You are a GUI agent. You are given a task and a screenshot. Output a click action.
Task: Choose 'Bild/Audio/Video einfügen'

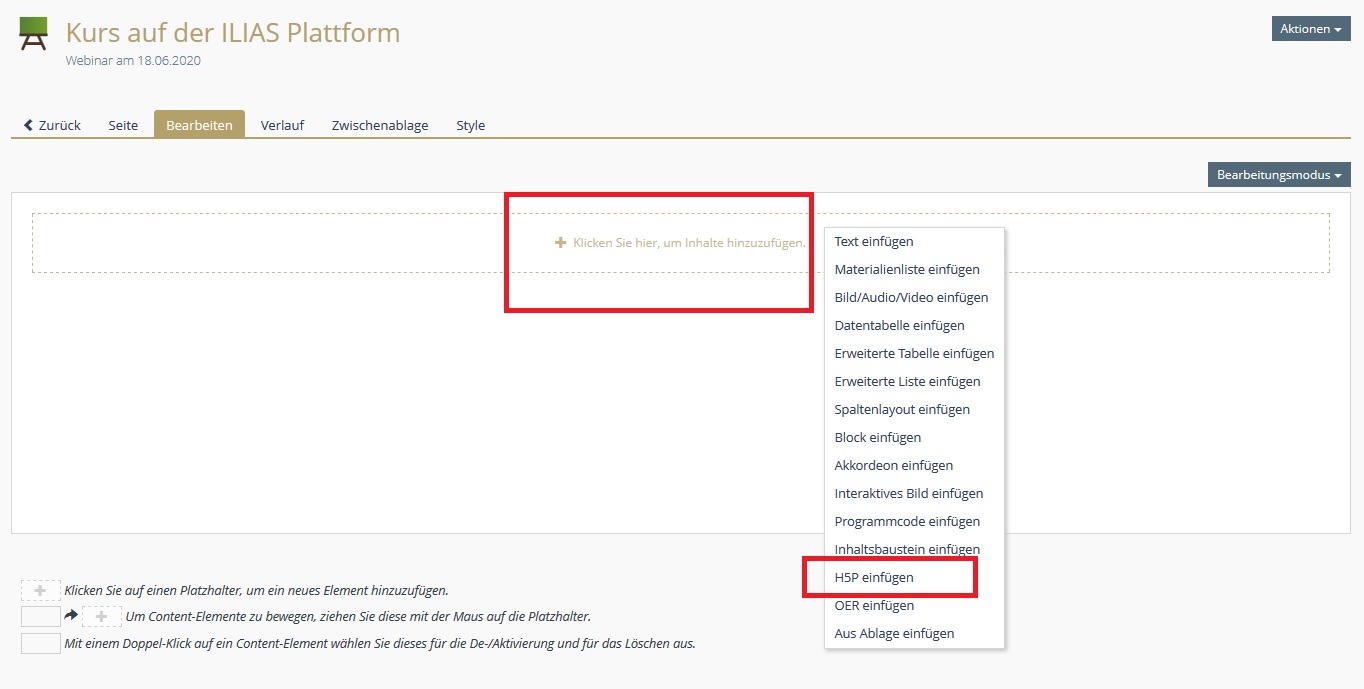911,297
